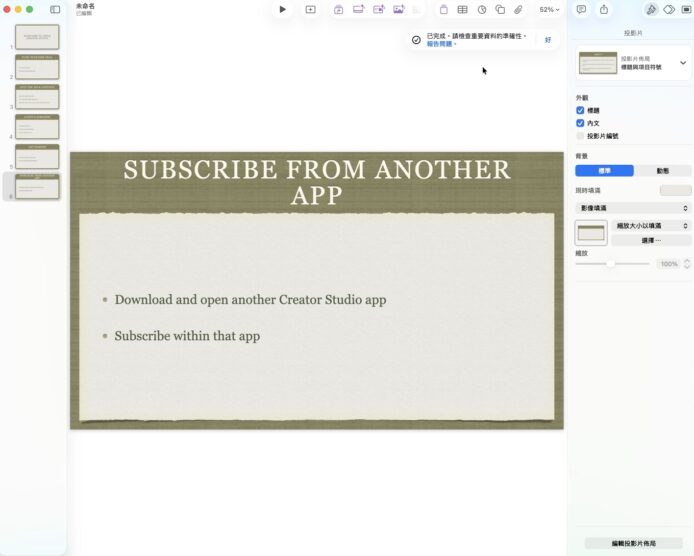Image resolution: width=694 pixels, height=556 pixels.
Task: Open the Animate diamond inspector
Action: point(669,9)
